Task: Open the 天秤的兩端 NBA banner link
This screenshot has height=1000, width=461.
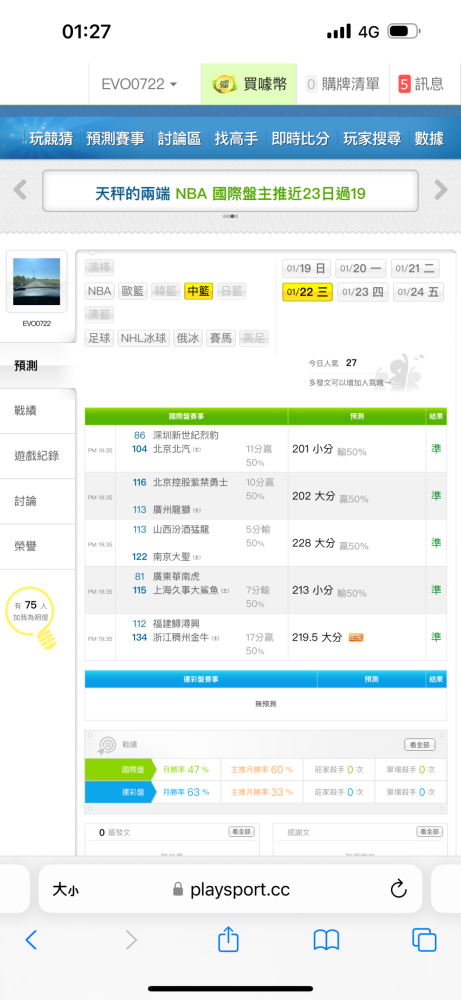Action: (230, 193)
